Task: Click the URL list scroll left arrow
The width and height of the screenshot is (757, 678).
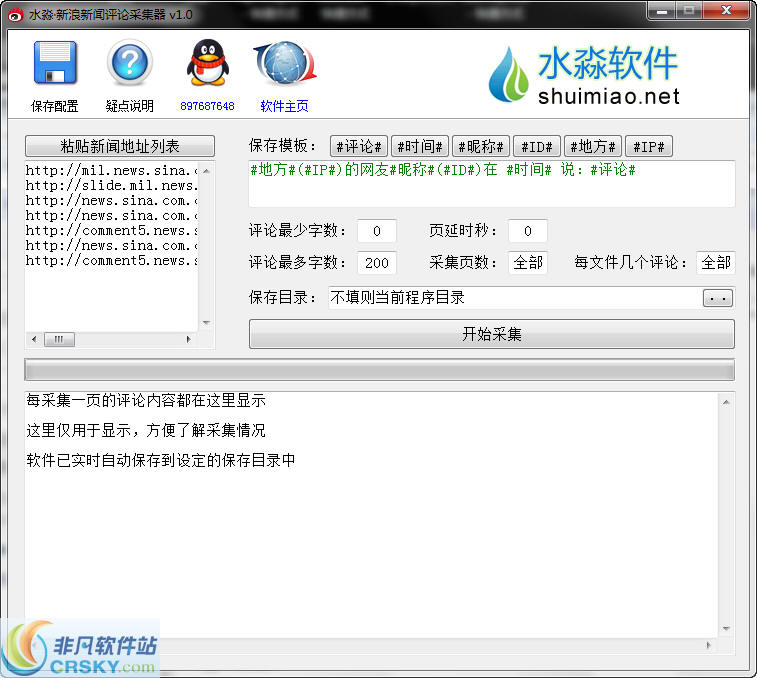Action: tap(34, 339)
